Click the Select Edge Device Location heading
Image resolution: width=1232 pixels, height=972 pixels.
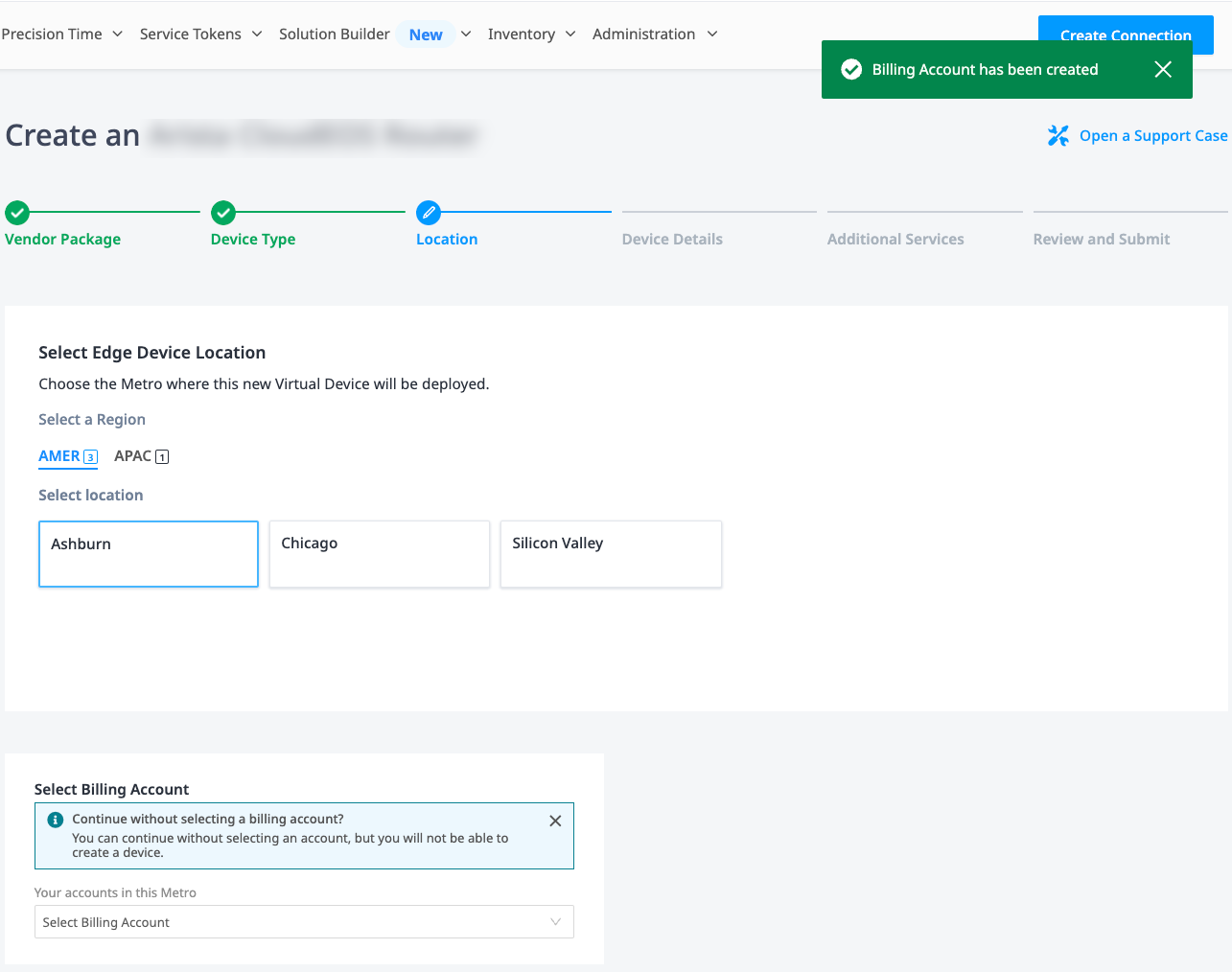click(152, 353)
